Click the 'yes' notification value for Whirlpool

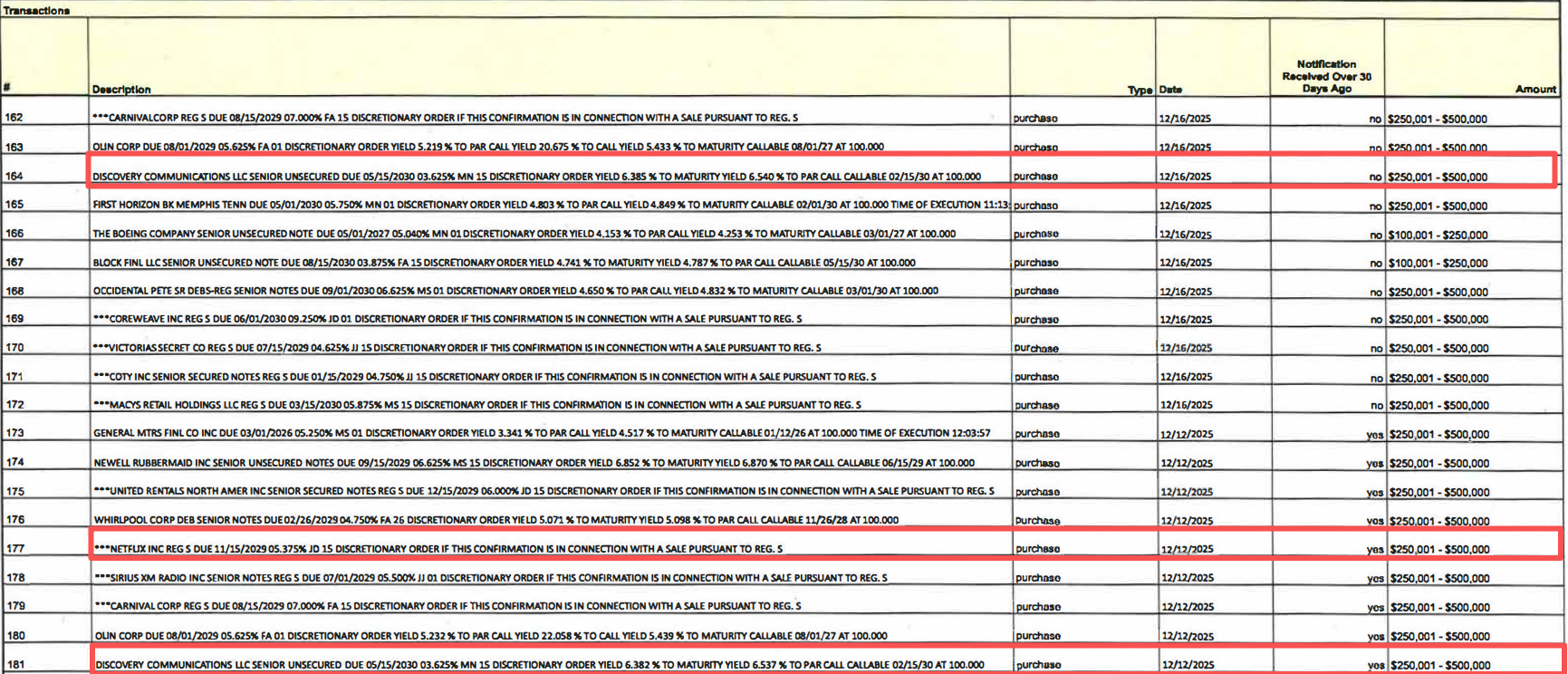click(x=1375, y=521)
